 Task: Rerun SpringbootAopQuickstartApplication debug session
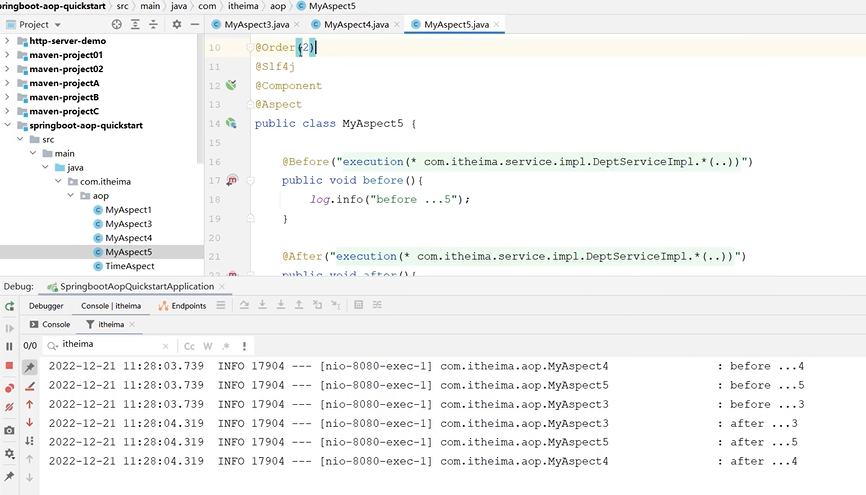(x=9, y=307)
